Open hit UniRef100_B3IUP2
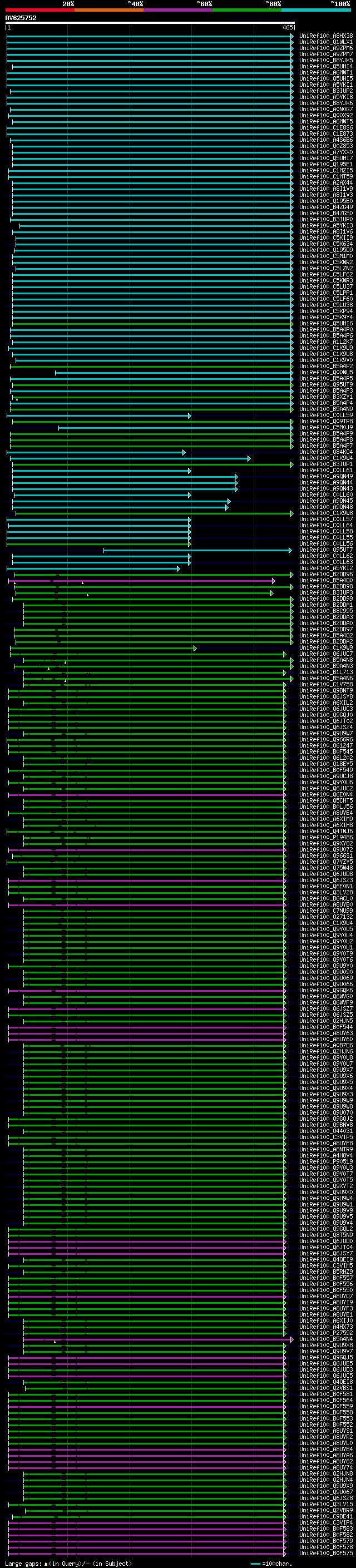 click(326, 91)
